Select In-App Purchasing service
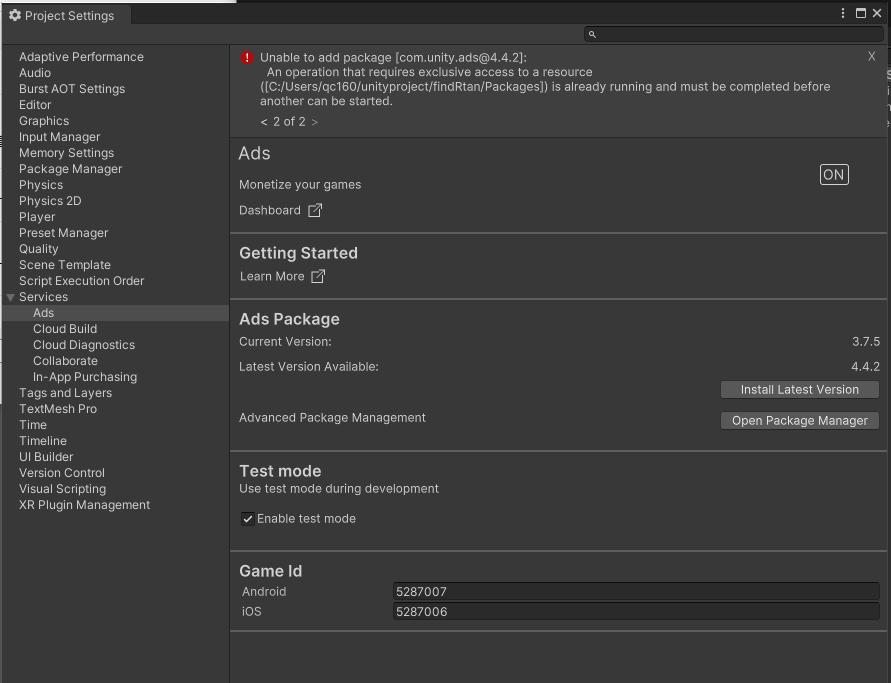The height and width of the screenshot is (683, 891). coord(85,377)
